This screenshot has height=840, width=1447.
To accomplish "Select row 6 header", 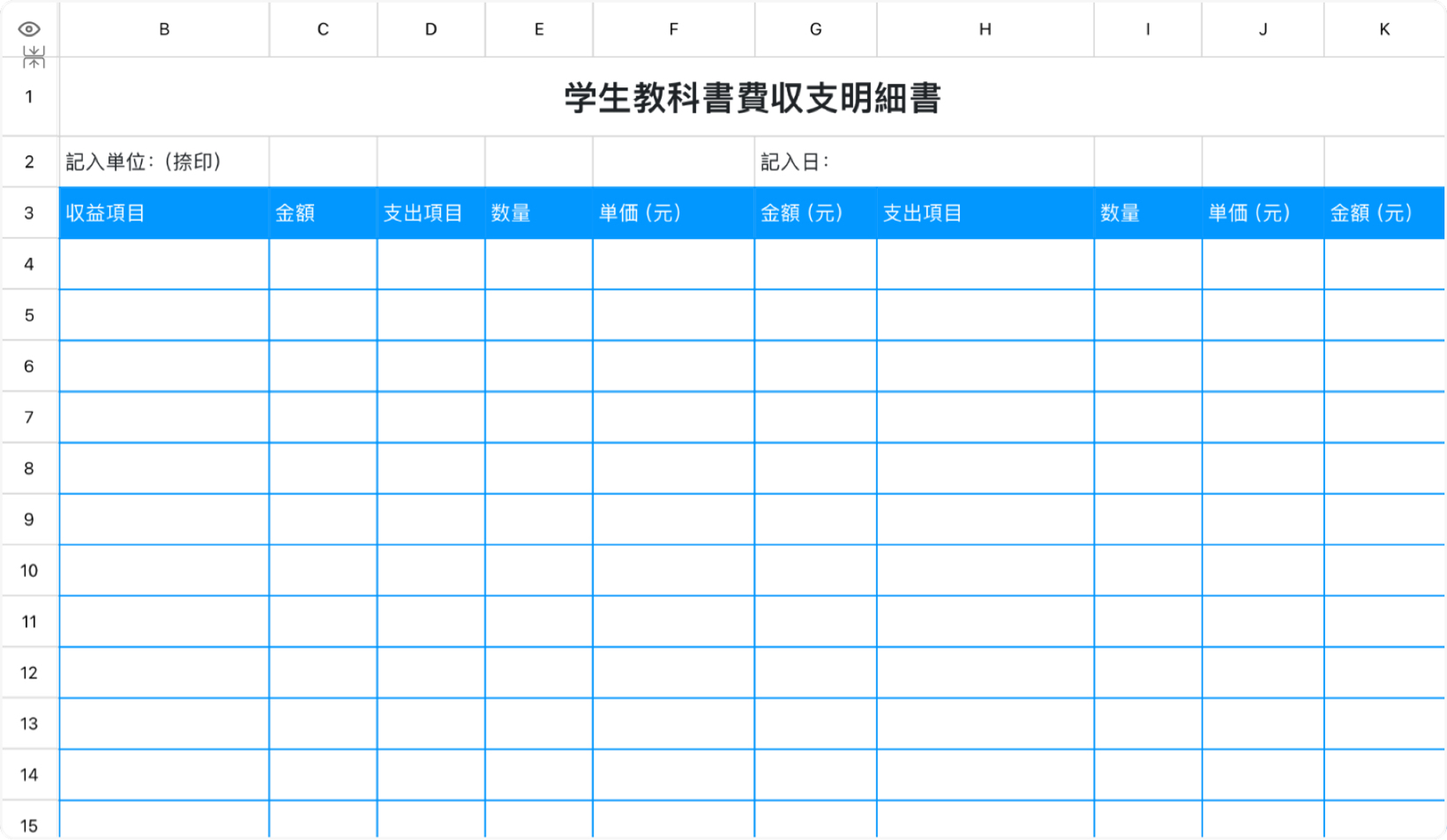I will click(29, 366).
